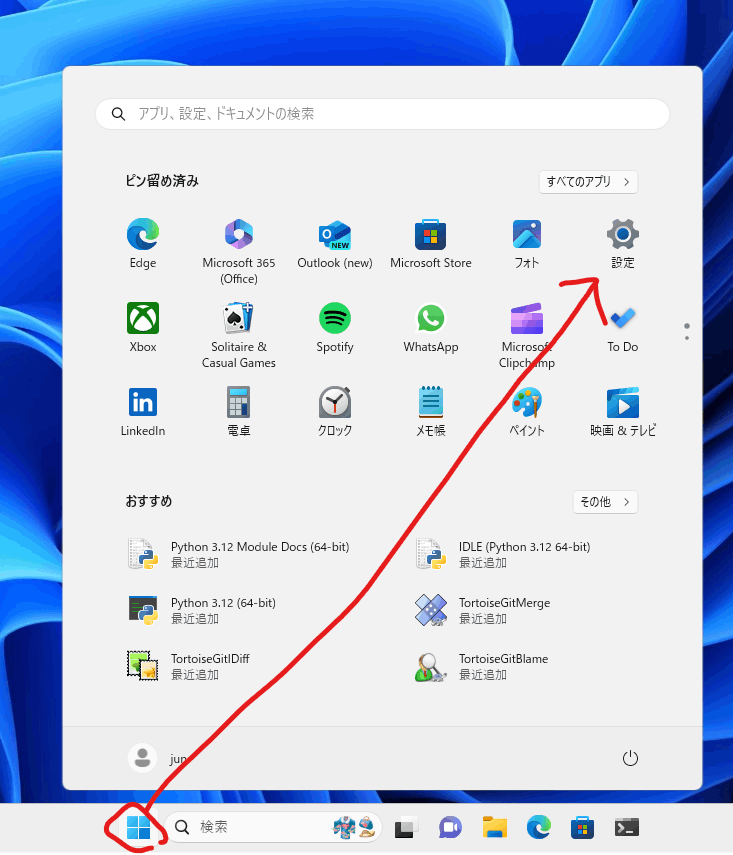733x855 pixels.
Task: Open the クロック app
Action: coord(335,412)
